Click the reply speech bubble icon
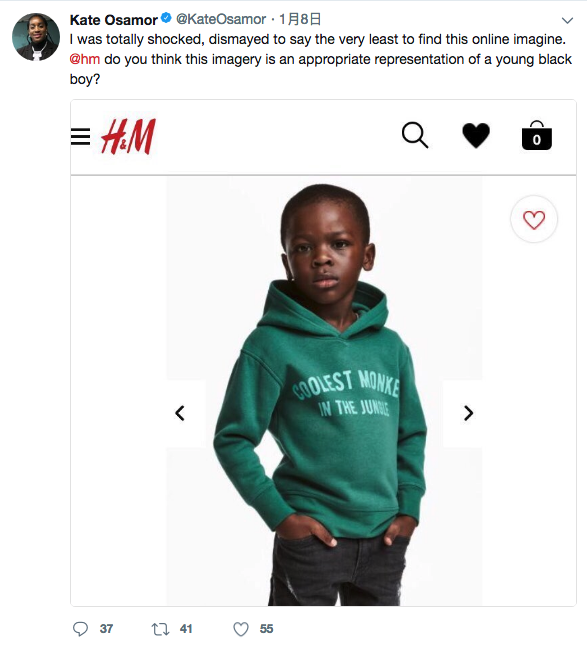Screen dimensions: 587x647 (80, 629)
